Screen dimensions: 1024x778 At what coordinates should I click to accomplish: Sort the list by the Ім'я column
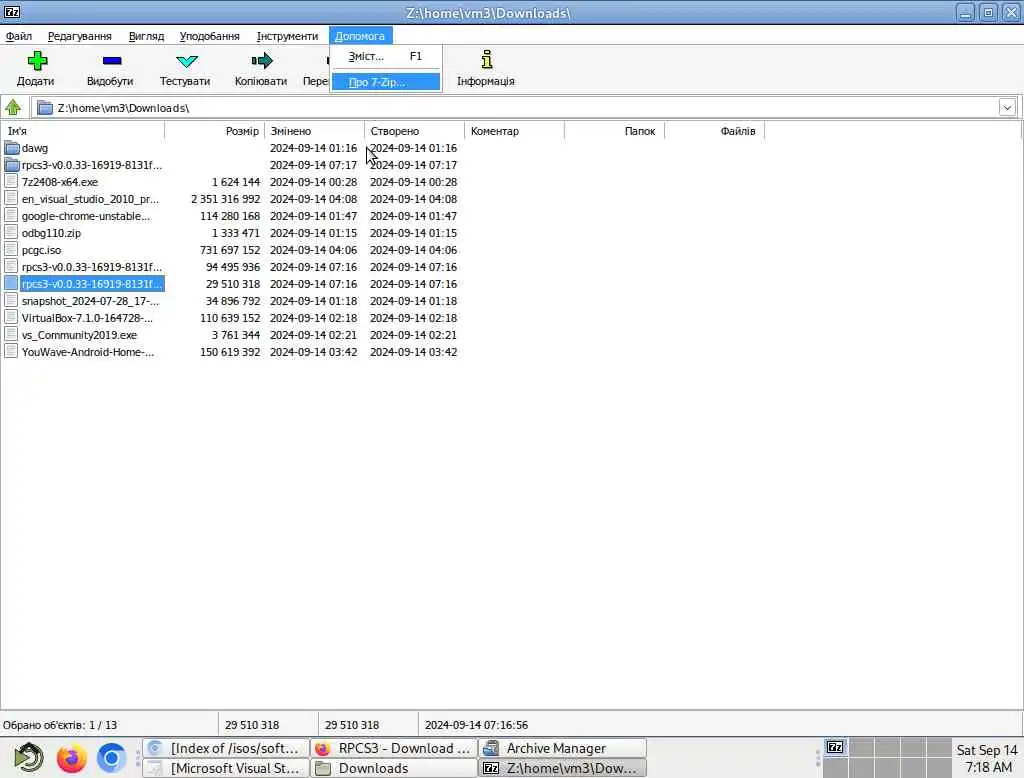tap(82, 131)
